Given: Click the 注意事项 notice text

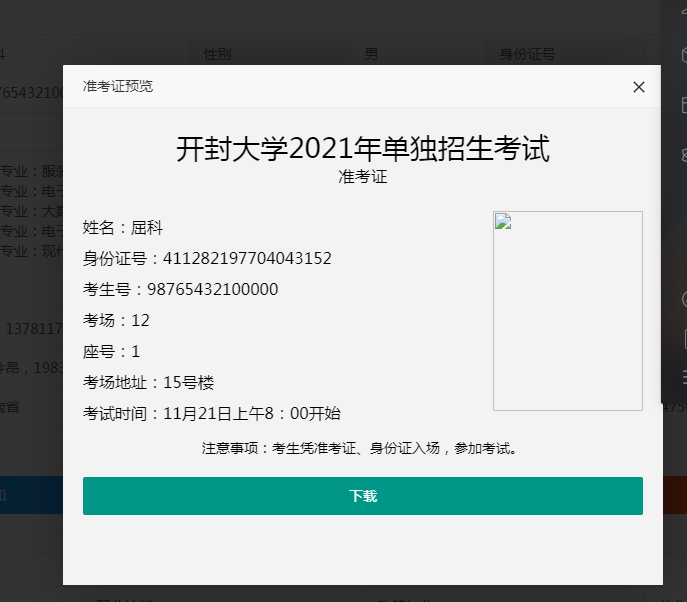Looking at the screenshot, I should (362, 449).
